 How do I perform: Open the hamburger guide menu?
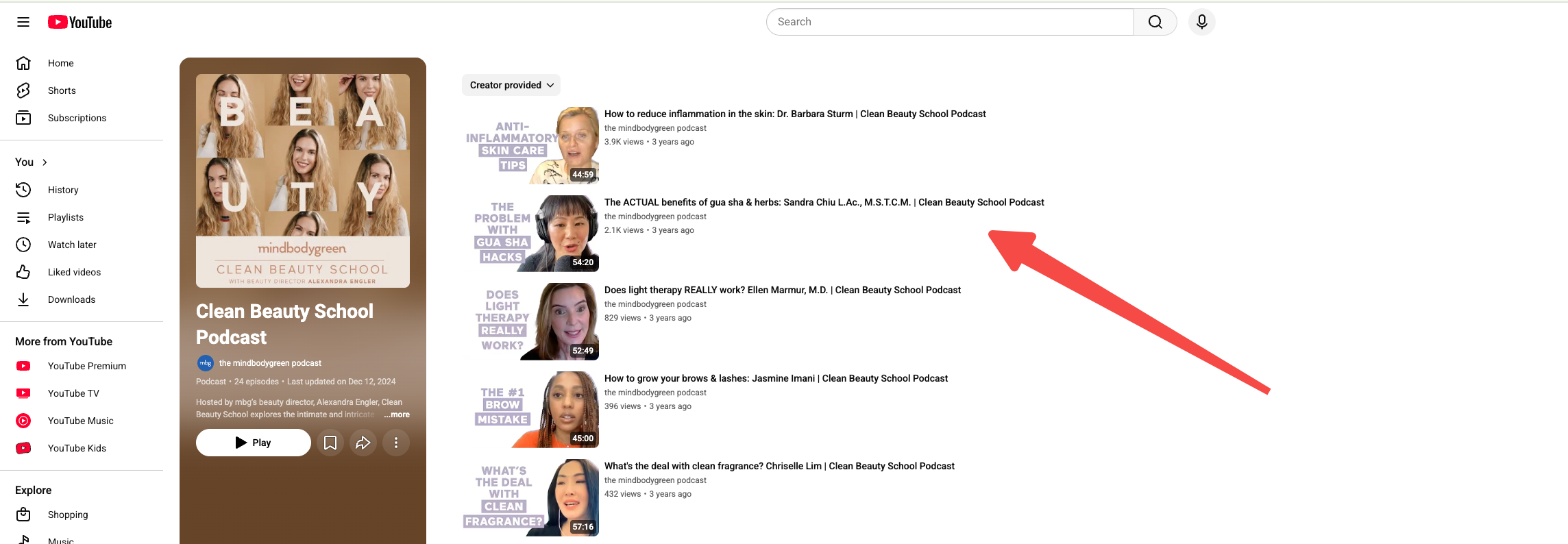tap(23, 22)
